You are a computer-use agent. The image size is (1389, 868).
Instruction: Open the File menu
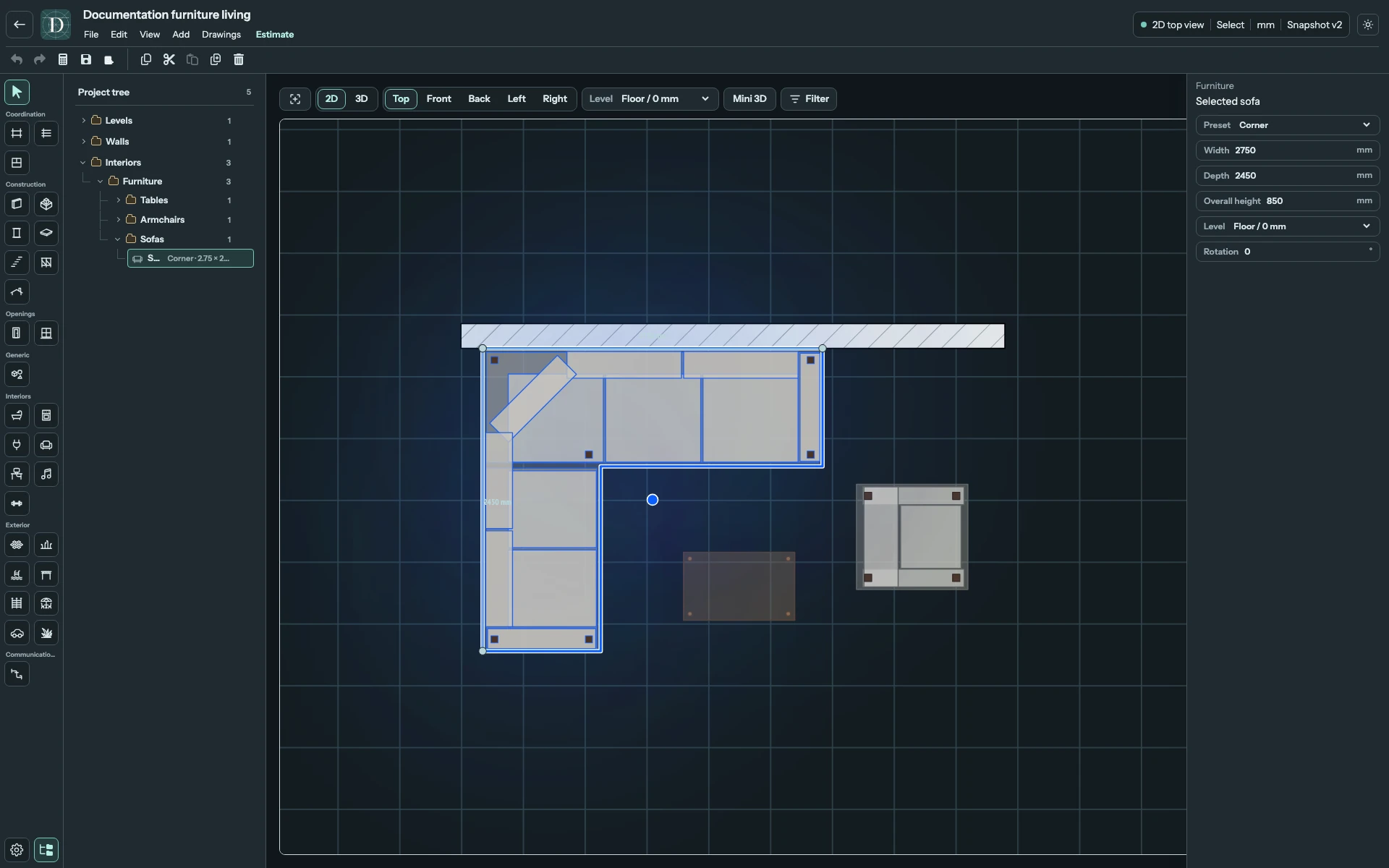[x=91, y=35]
